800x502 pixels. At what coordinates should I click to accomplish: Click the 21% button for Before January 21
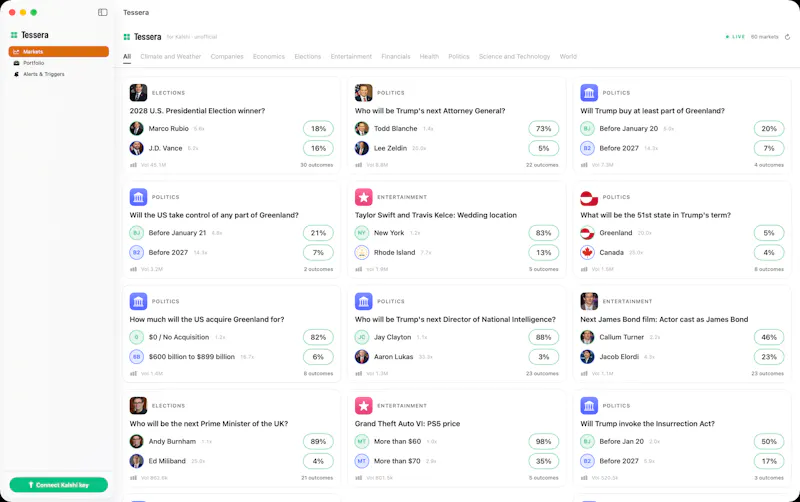pyautogui.click(x=318, y=233)
